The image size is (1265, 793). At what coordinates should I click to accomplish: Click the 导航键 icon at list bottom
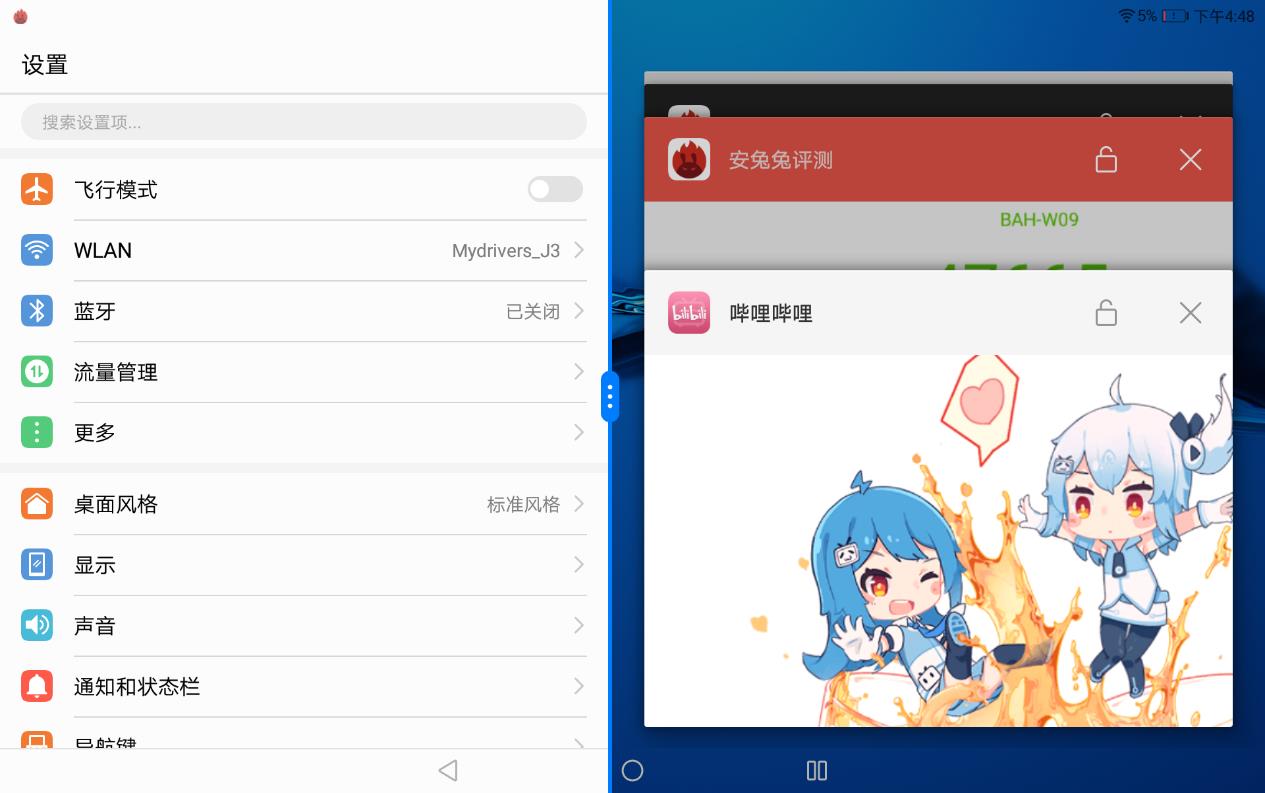37,740
